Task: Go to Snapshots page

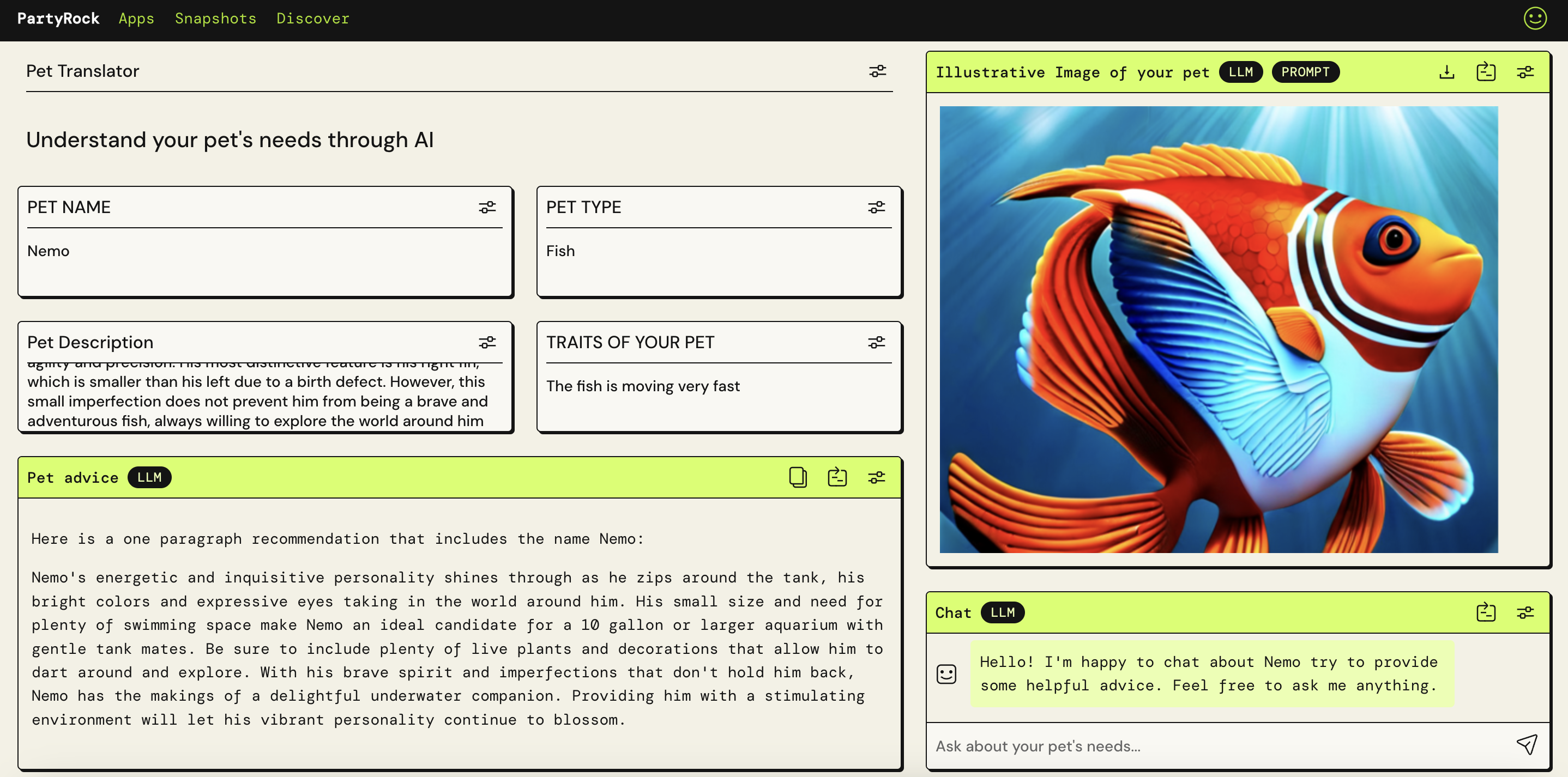Action: (x=215, y=19)
